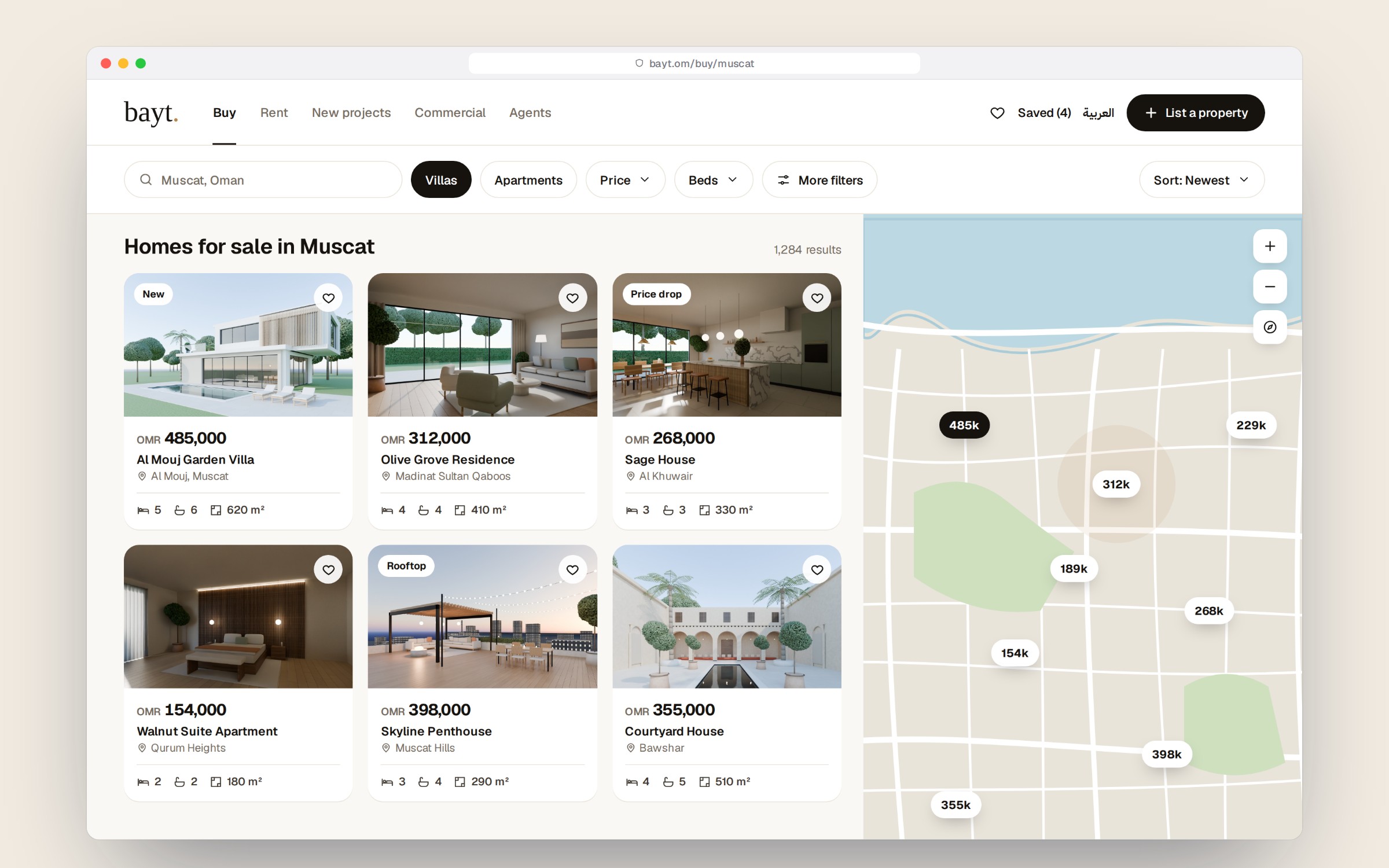This screenshot has height=868, width=1389.
Task: Open the 268k map marker
Action: [1208, 611]
